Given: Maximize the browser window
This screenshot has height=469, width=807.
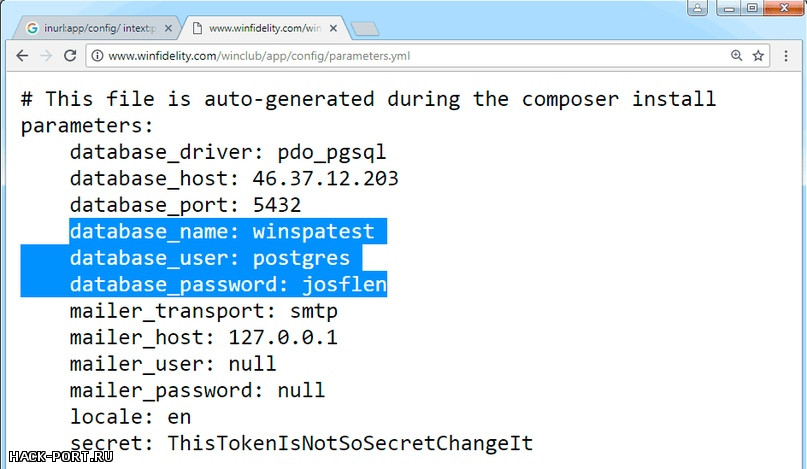Looking at the screenshot, I should pos(752,7).
